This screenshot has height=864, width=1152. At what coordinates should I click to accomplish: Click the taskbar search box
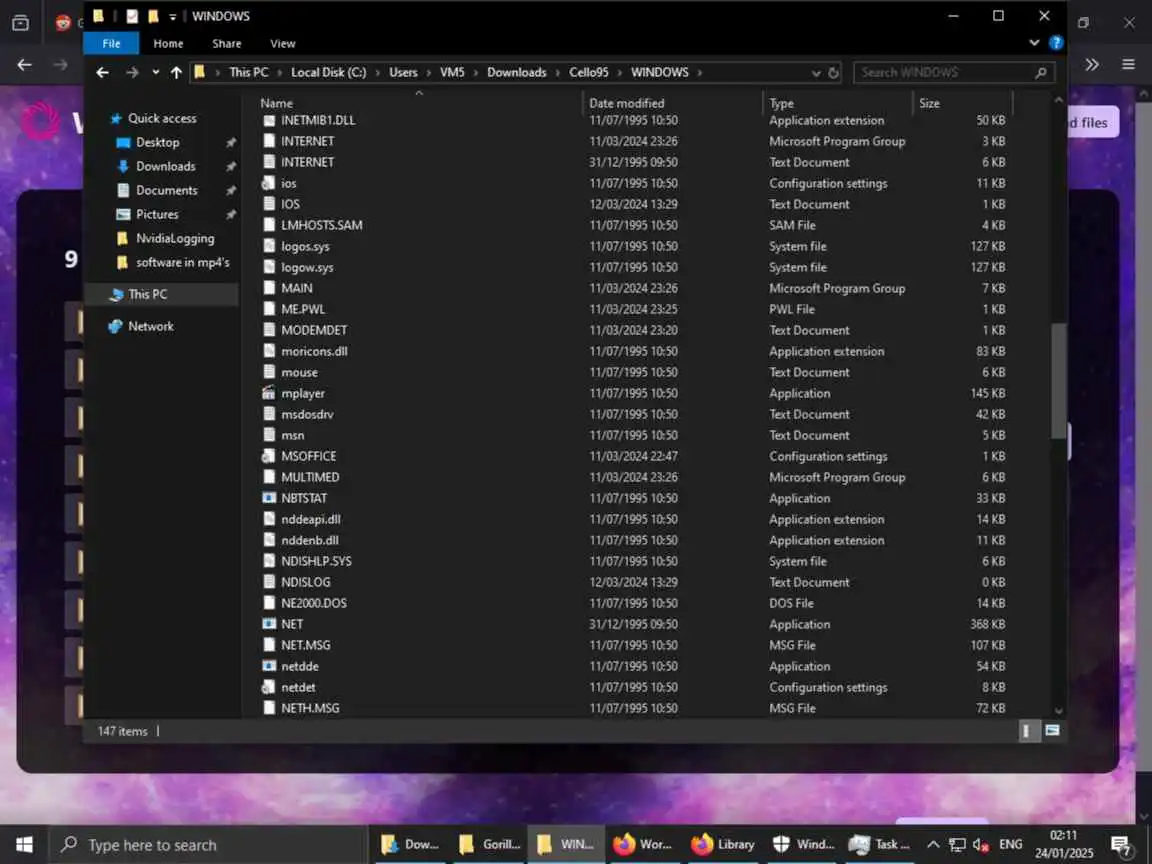click(x=208, y=845)
